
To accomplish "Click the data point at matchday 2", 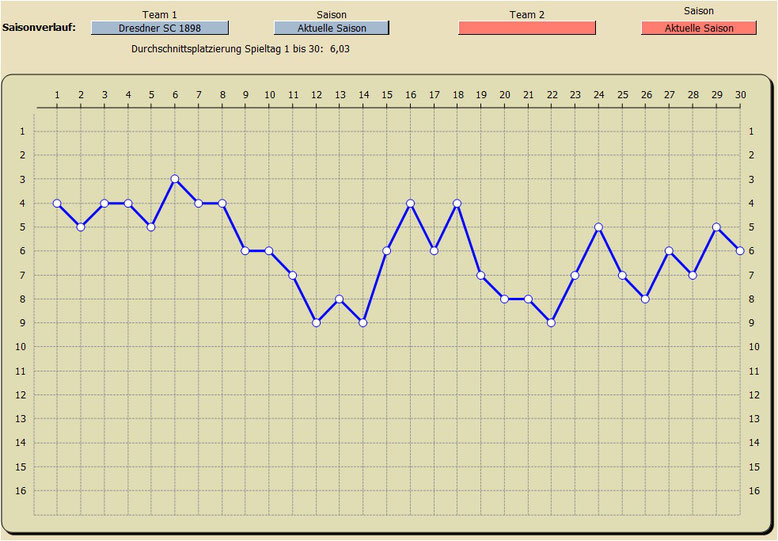I will pos(81,227).
